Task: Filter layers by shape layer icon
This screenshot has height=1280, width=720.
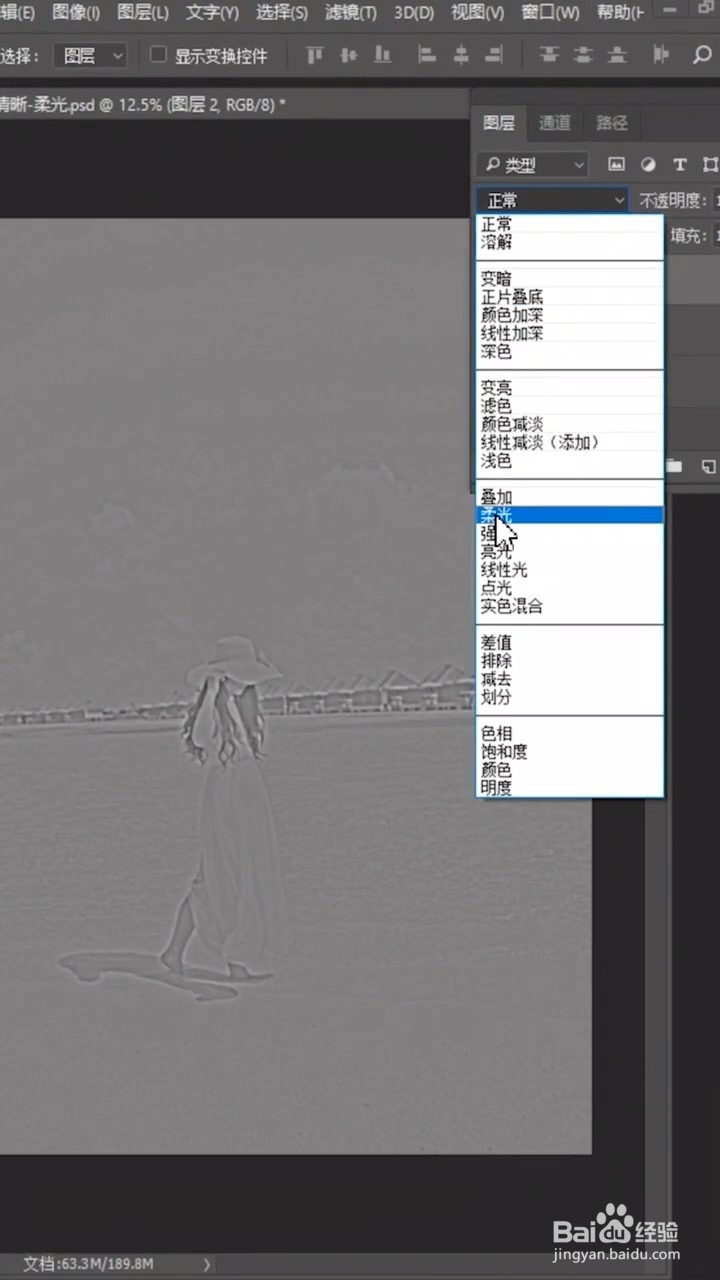Action: [710, 165]
